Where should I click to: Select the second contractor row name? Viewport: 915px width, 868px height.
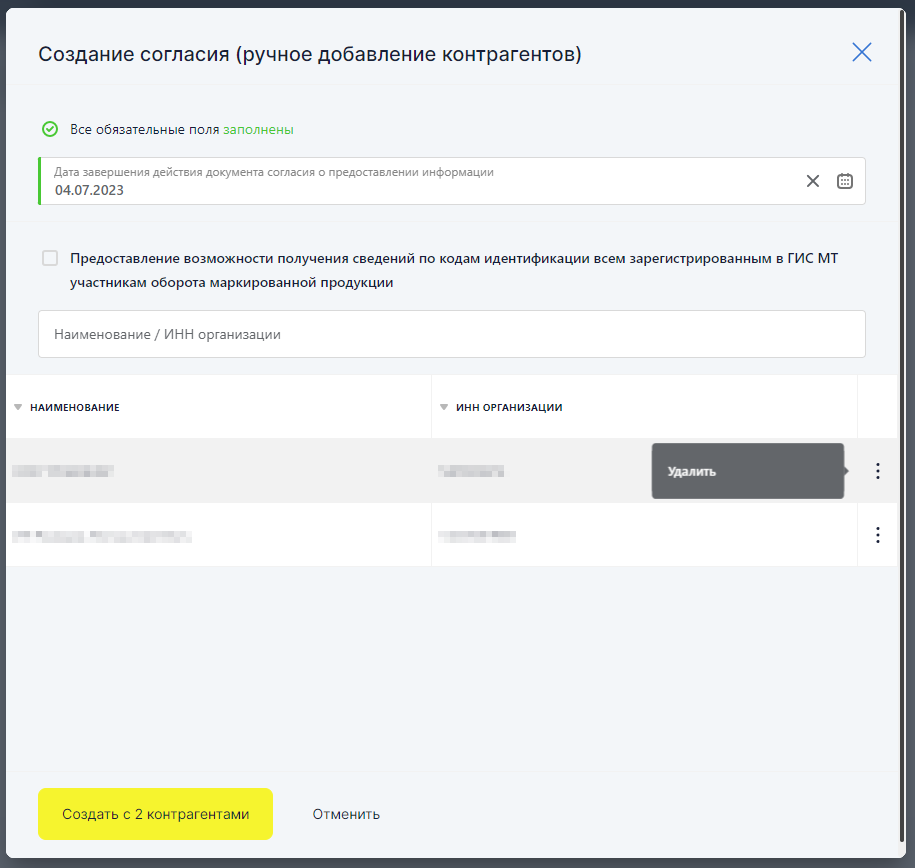(102, 535)
